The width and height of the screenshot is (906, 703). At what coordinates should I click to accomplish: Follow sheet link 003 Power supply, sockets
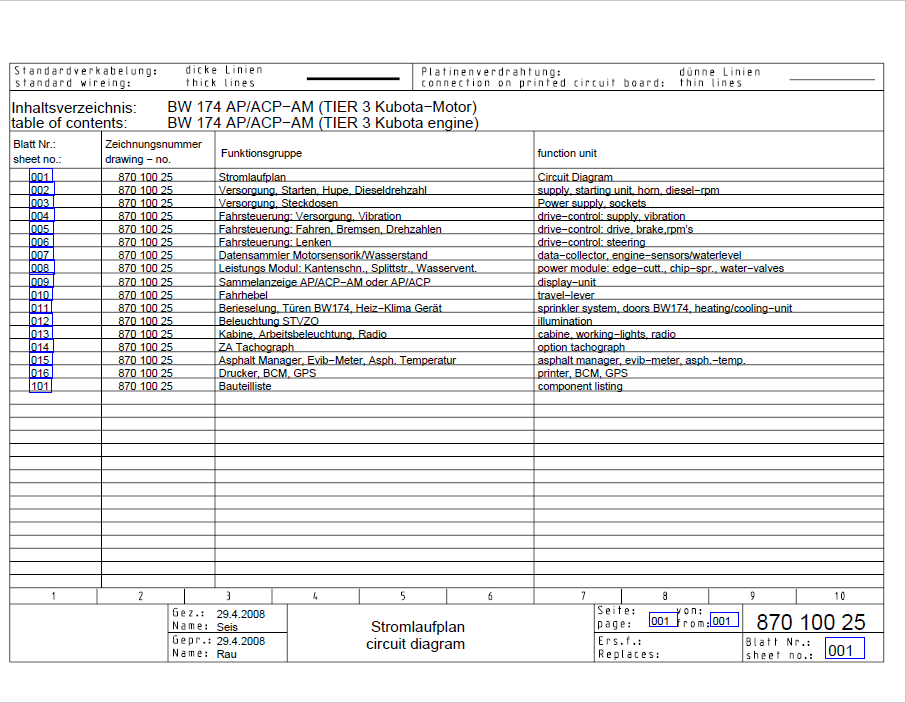point(42,203)
